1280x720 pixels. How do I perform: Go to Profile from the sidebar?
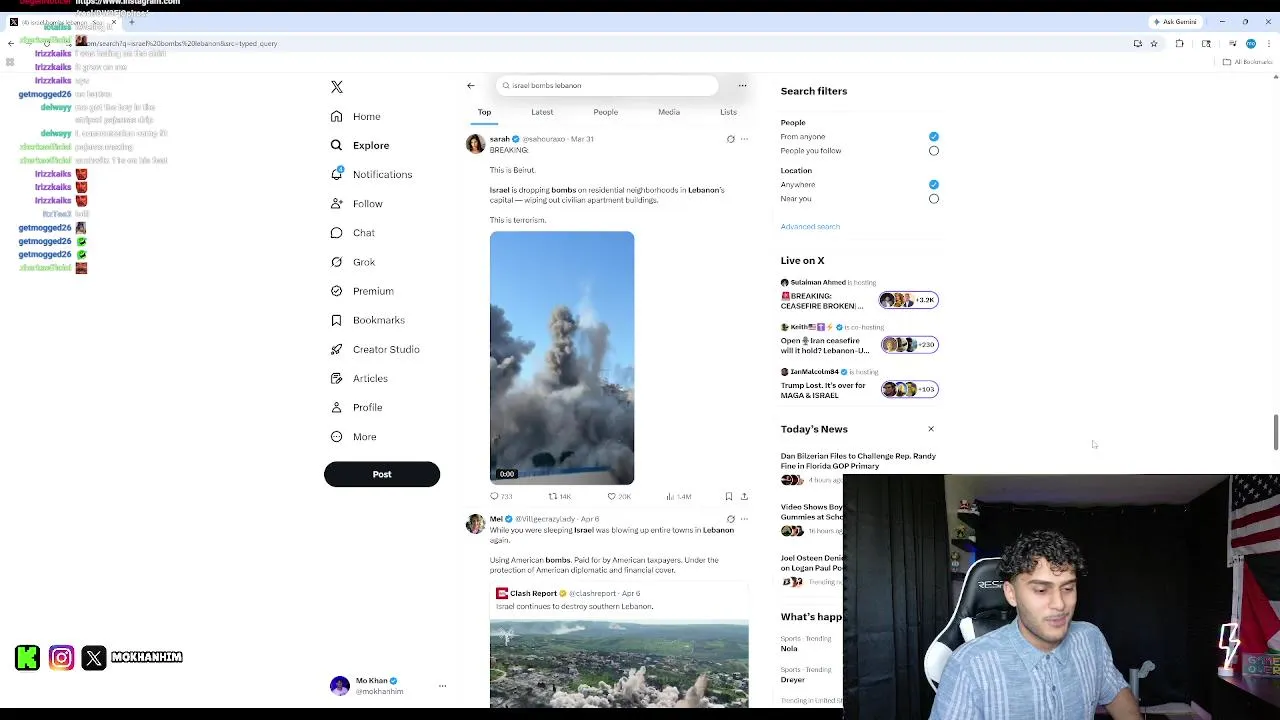357,407
